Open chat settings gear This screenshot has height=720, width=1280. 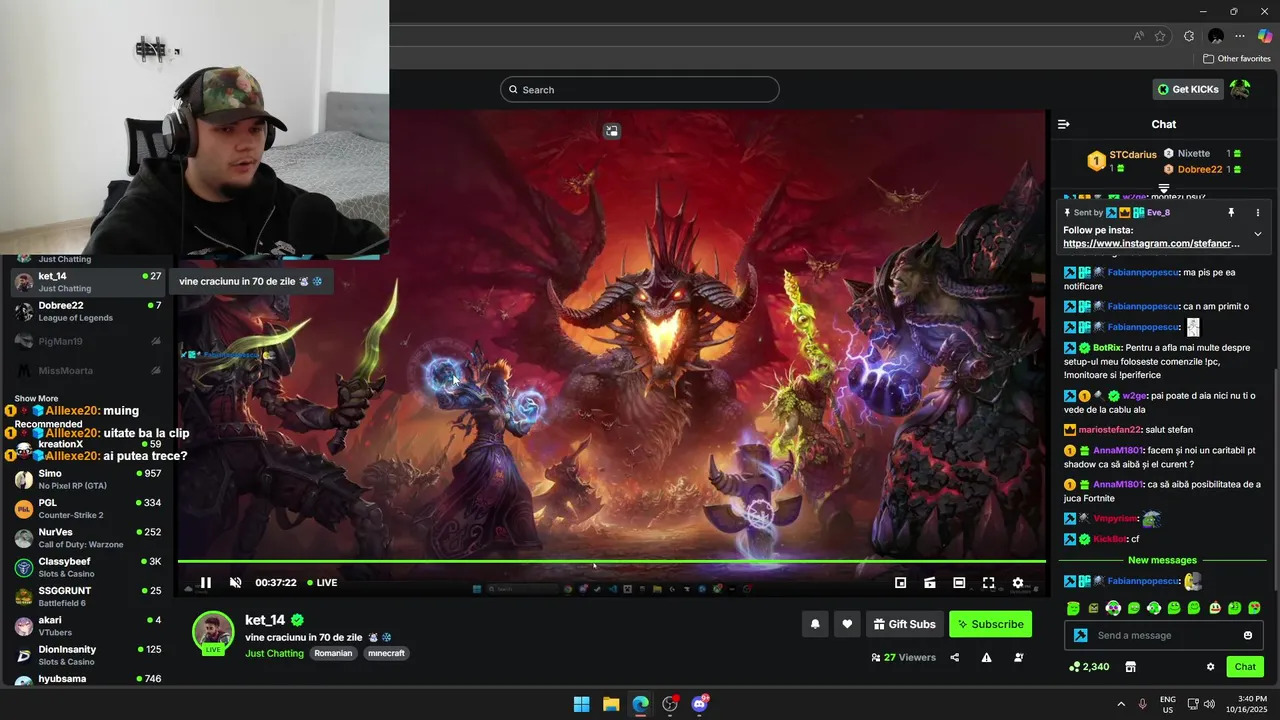pos(1210,667)
